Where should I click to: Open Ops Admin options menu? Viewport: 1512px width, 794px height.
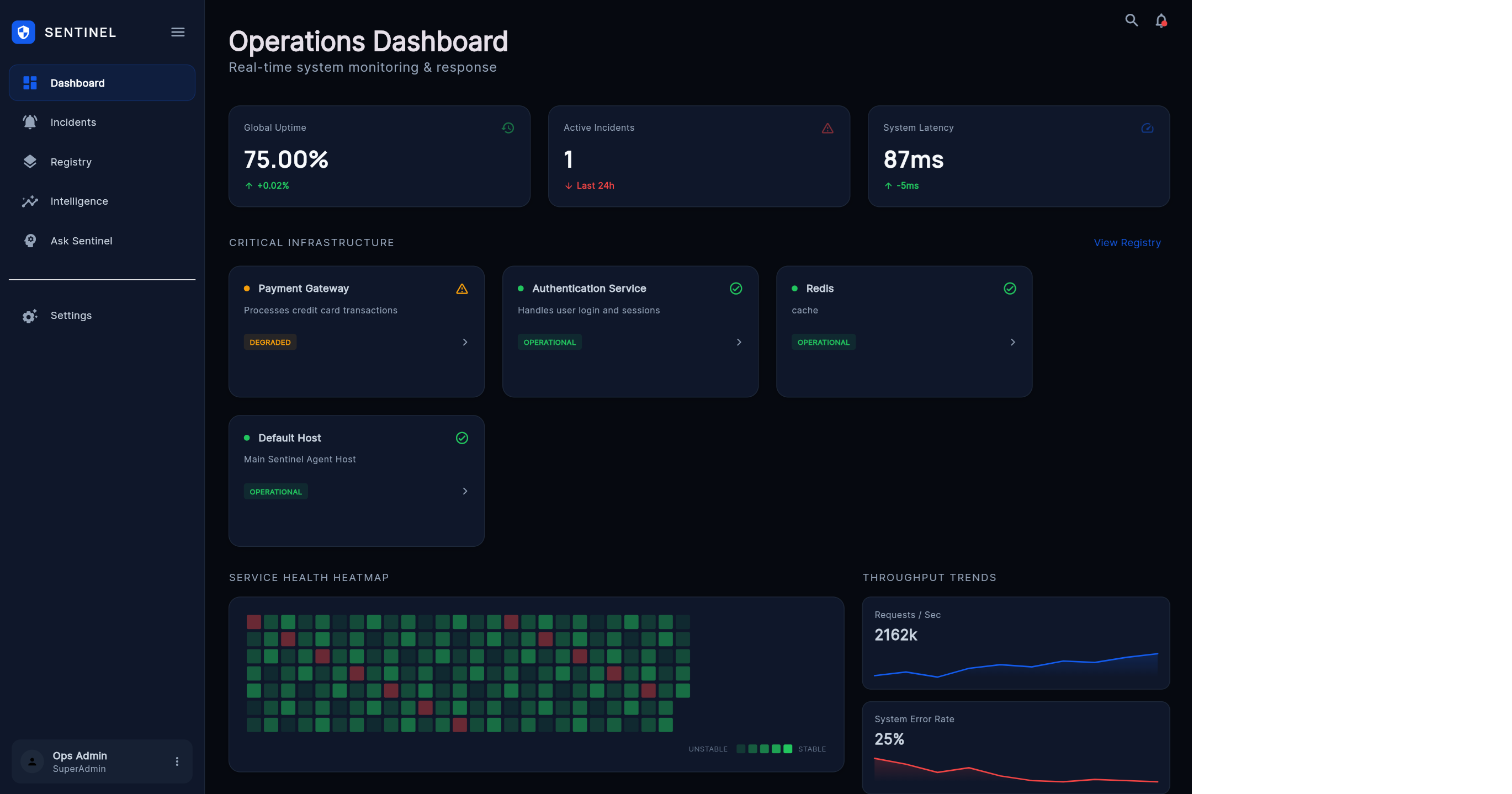click(177, 761)
